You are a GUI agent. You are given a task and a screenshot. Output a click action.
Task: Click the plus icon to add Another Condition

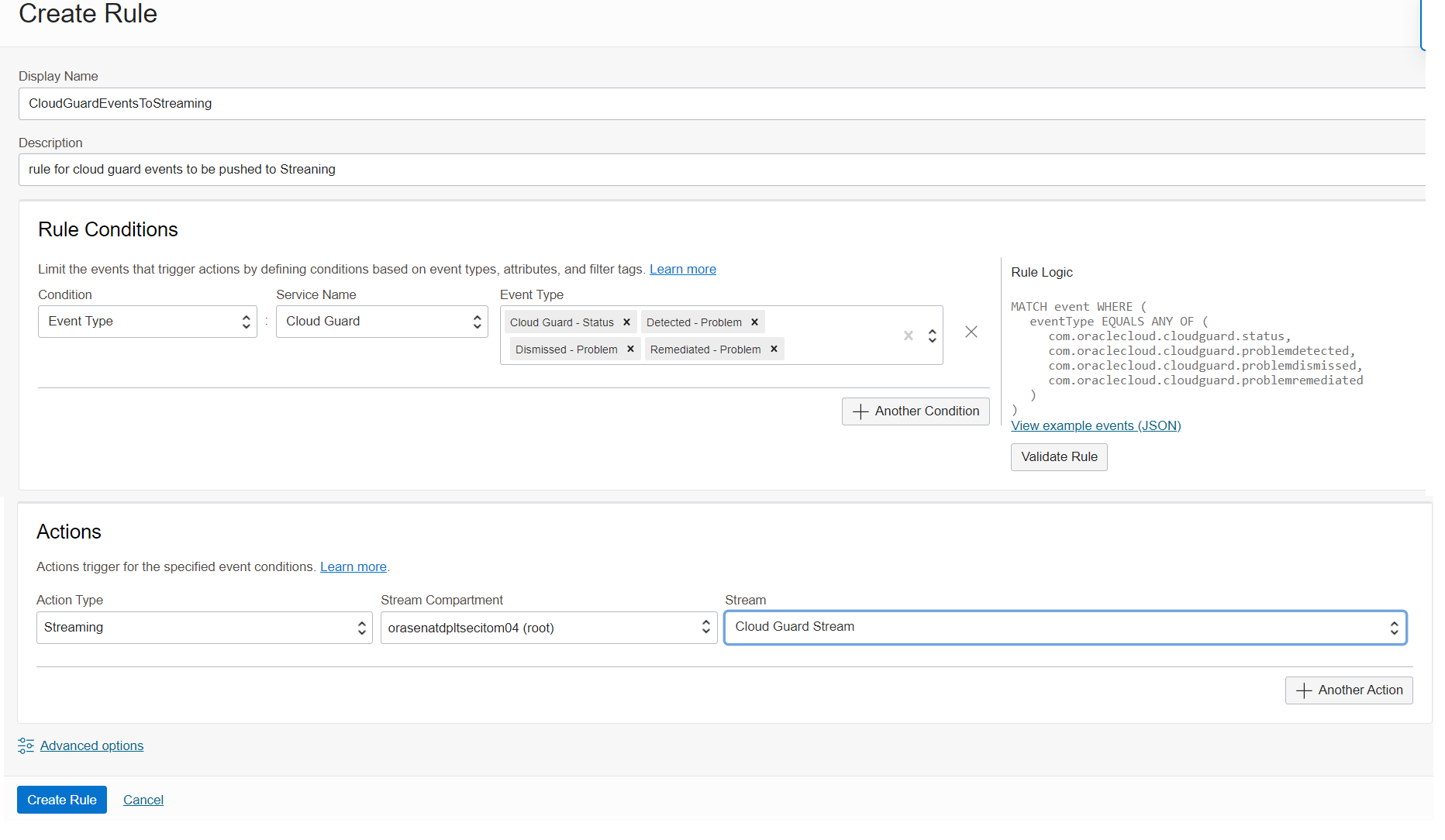[860, 411]
